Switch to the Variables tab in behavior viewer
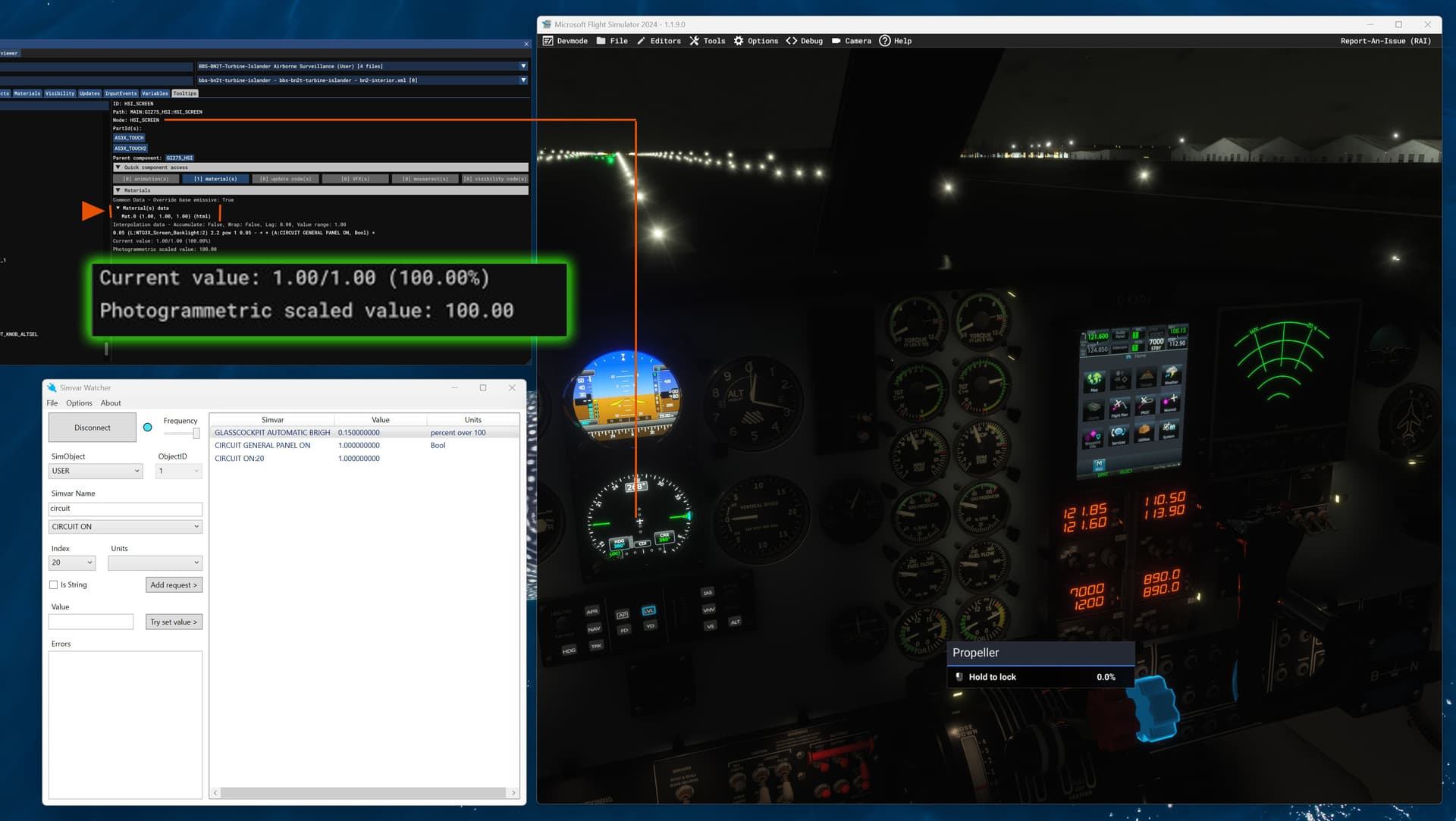 155,93
